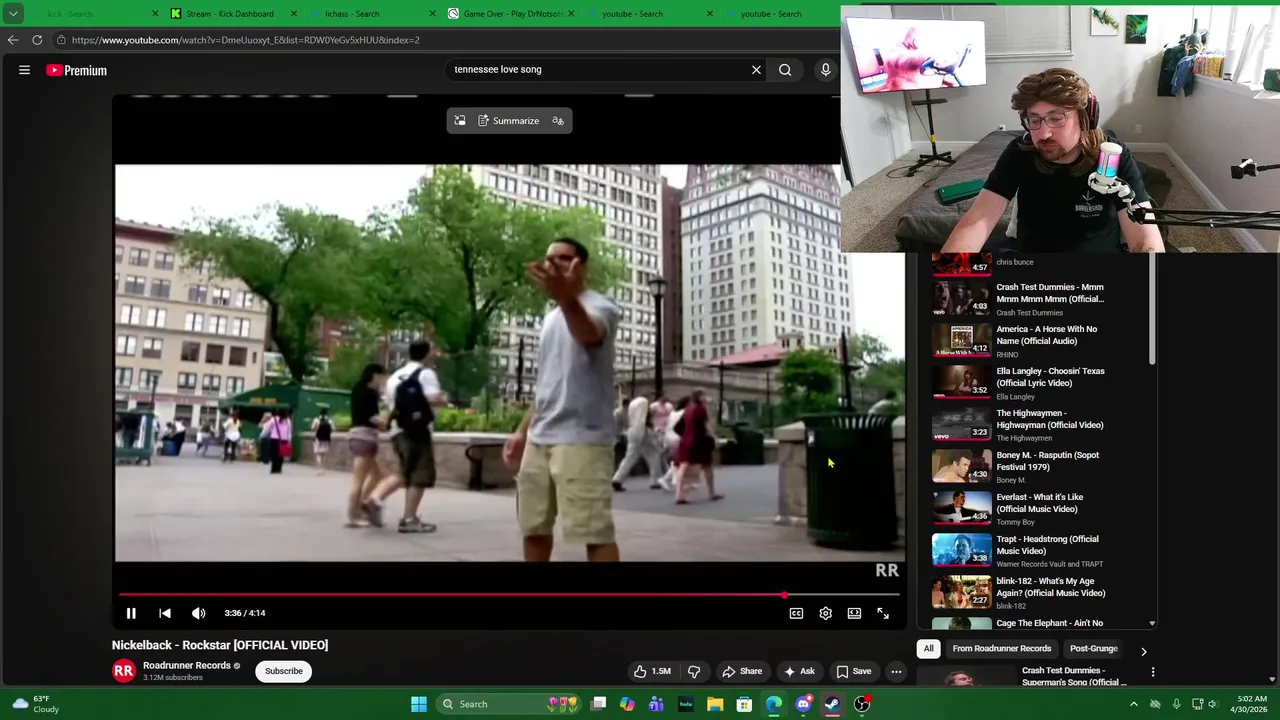This screenshot has height=720, width=1280.
Task: Click the RR channel avatar
Action: click(124, 671)
